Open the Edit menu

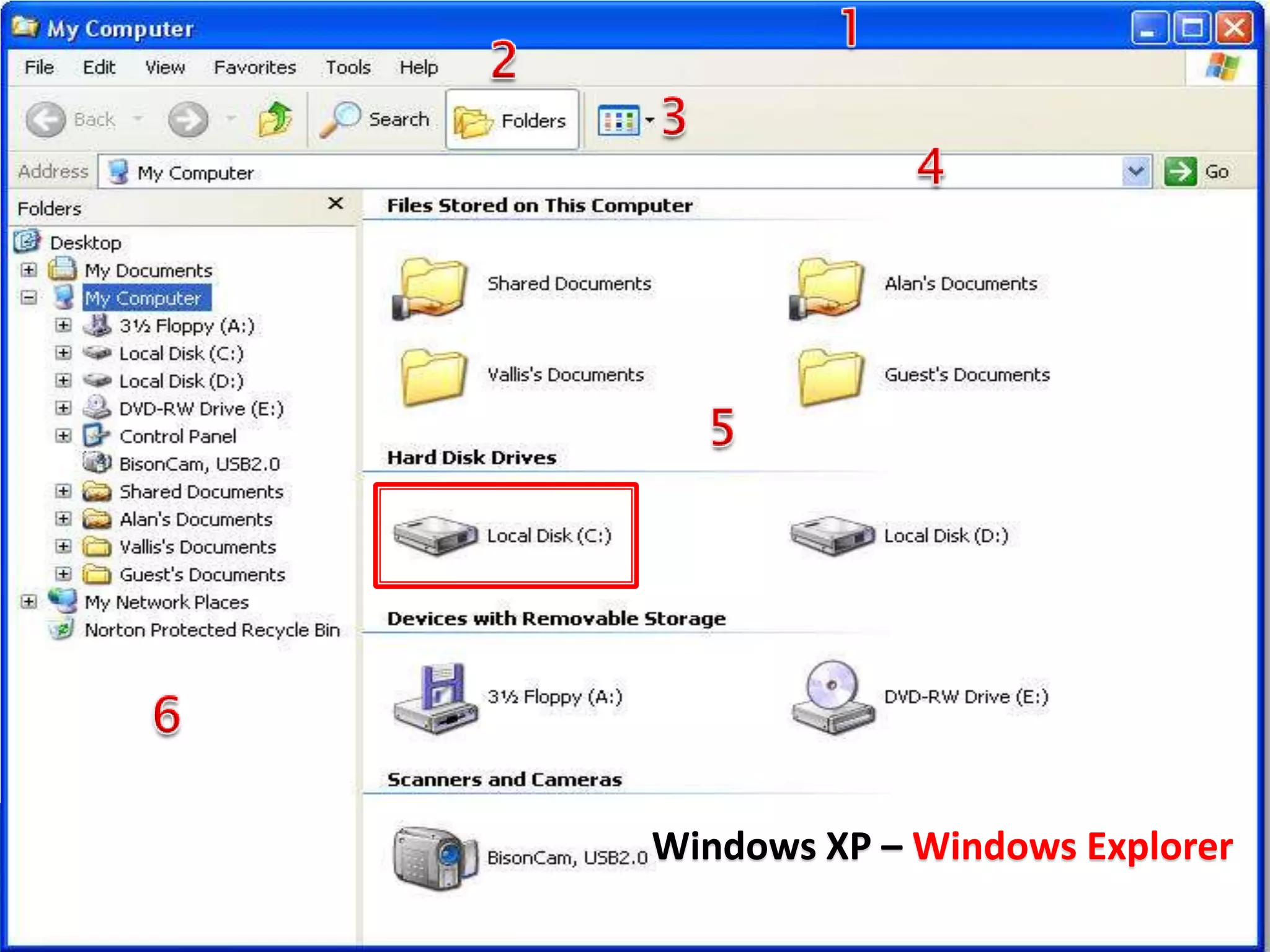(99, 67)
